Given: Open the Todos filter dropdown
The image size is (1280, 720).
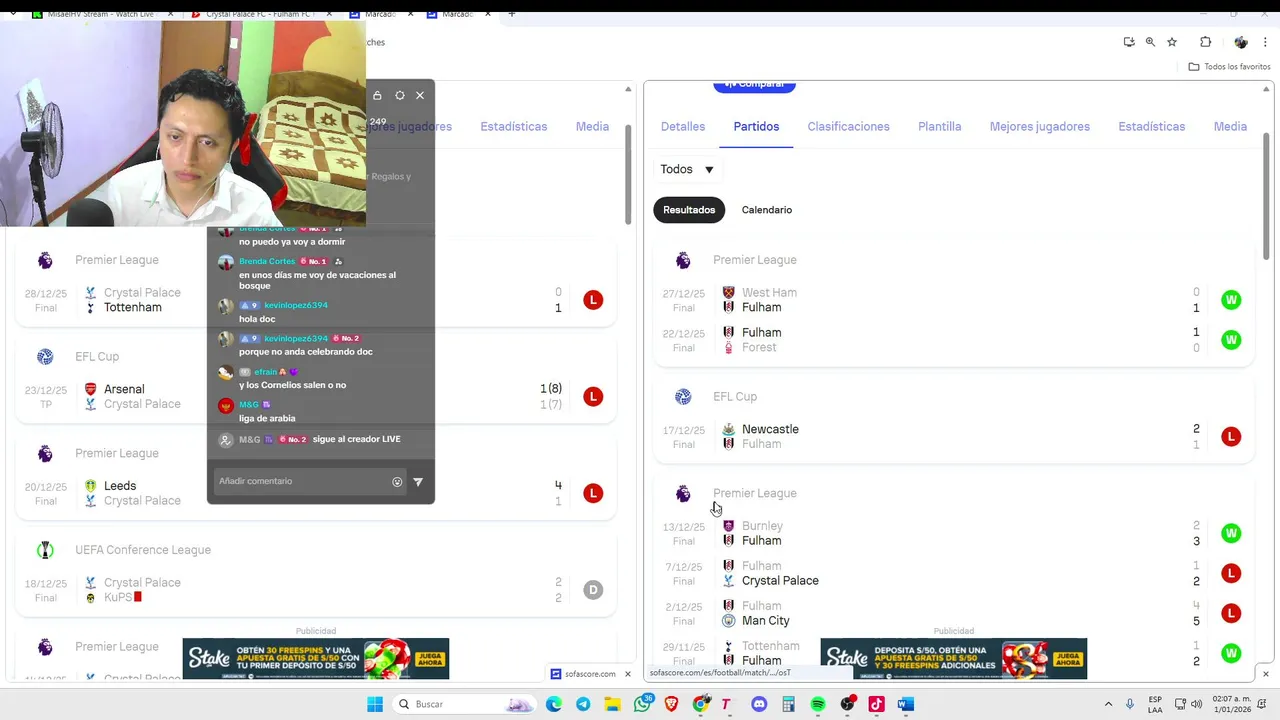Looking at the screenshot, I should (x=687, y=169).
